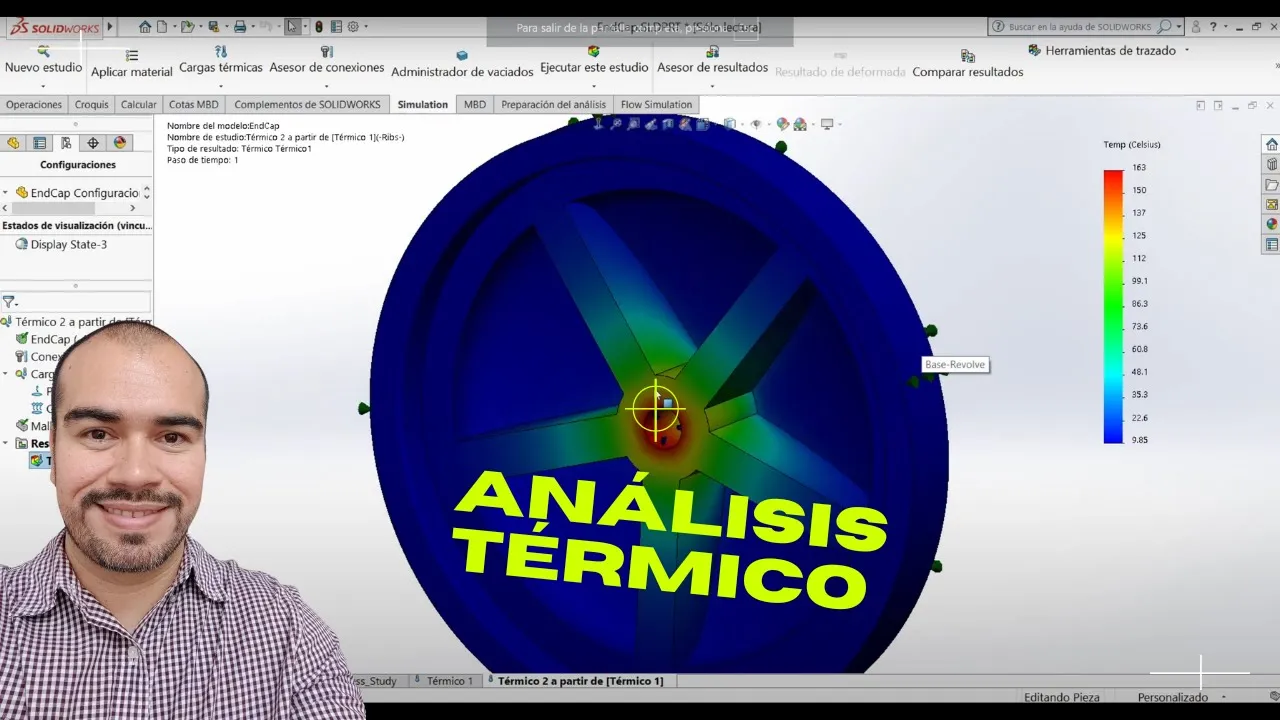The image size is (1280, 720).
Task: Activate the Select cursor tool
Action: click(x=292, y=27)
